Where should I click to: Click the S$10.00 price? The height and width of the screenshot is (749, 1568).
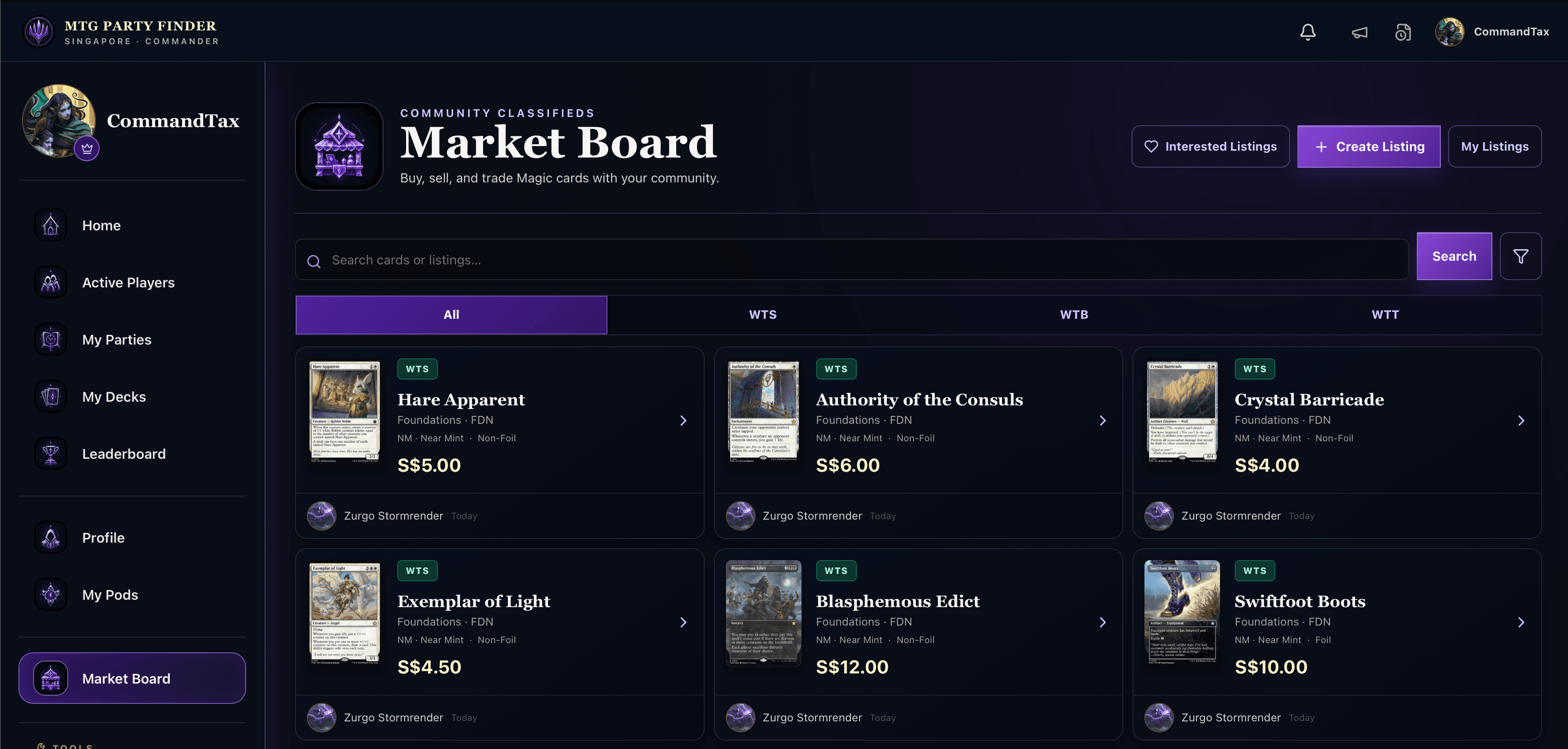pos(1270,667)
